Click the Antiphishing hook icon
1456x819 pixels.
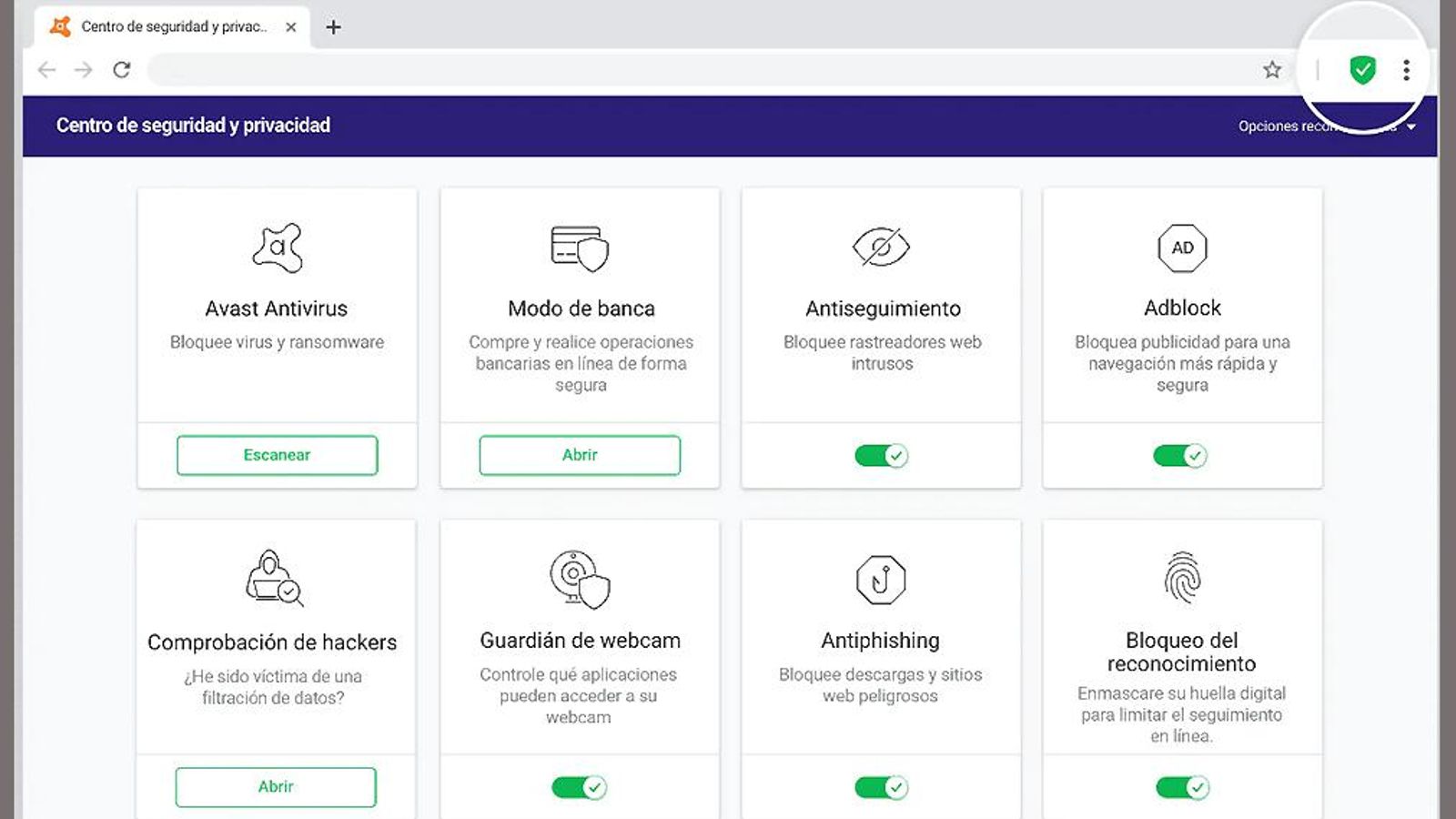point(881,579)
